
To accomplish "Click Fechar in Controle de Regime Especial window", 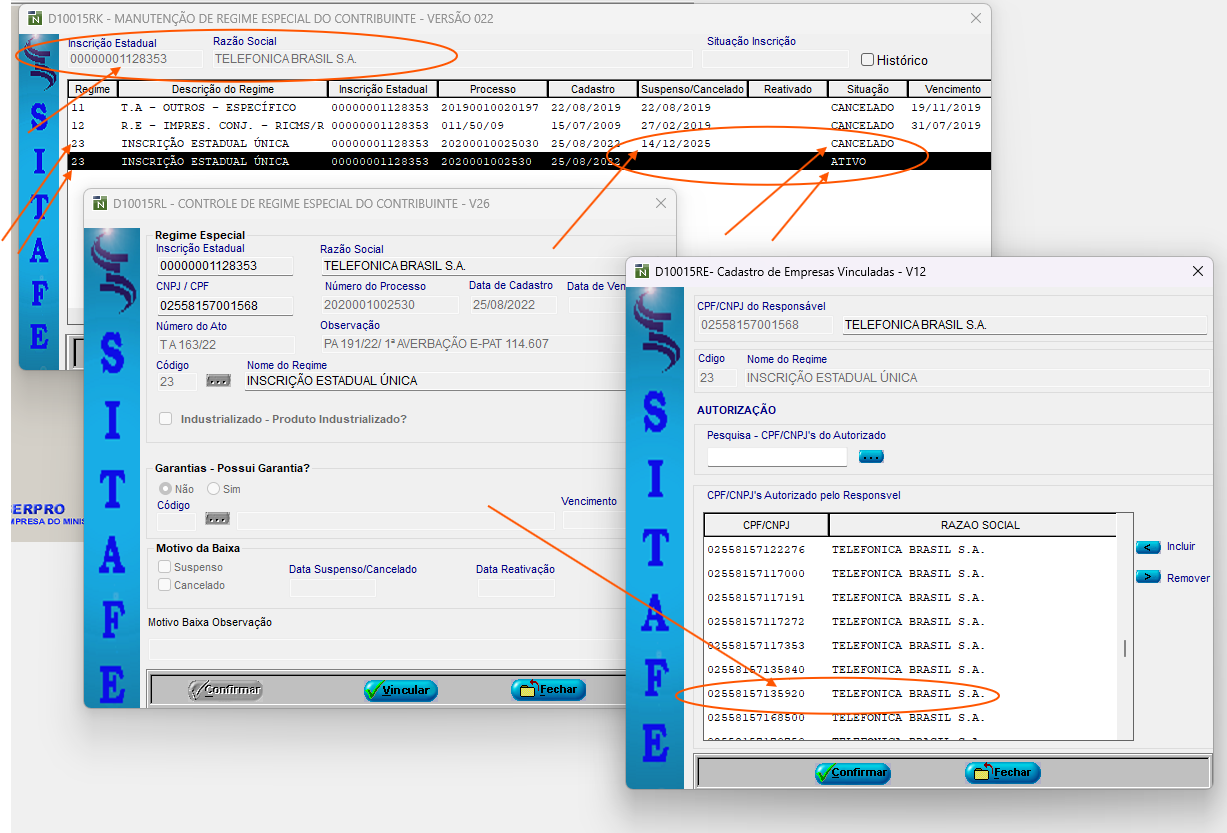I will [548, 690].
